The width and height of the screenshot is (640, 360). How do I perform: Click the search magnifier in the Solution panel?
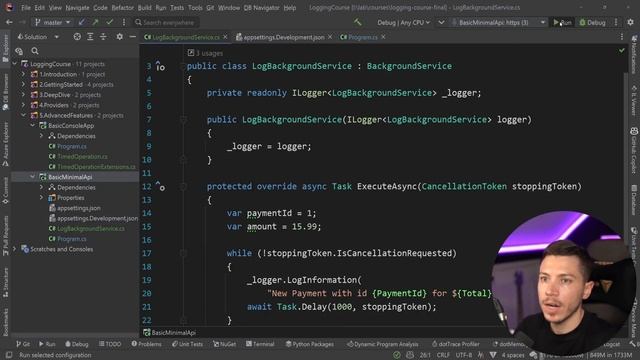pos(35,51)
